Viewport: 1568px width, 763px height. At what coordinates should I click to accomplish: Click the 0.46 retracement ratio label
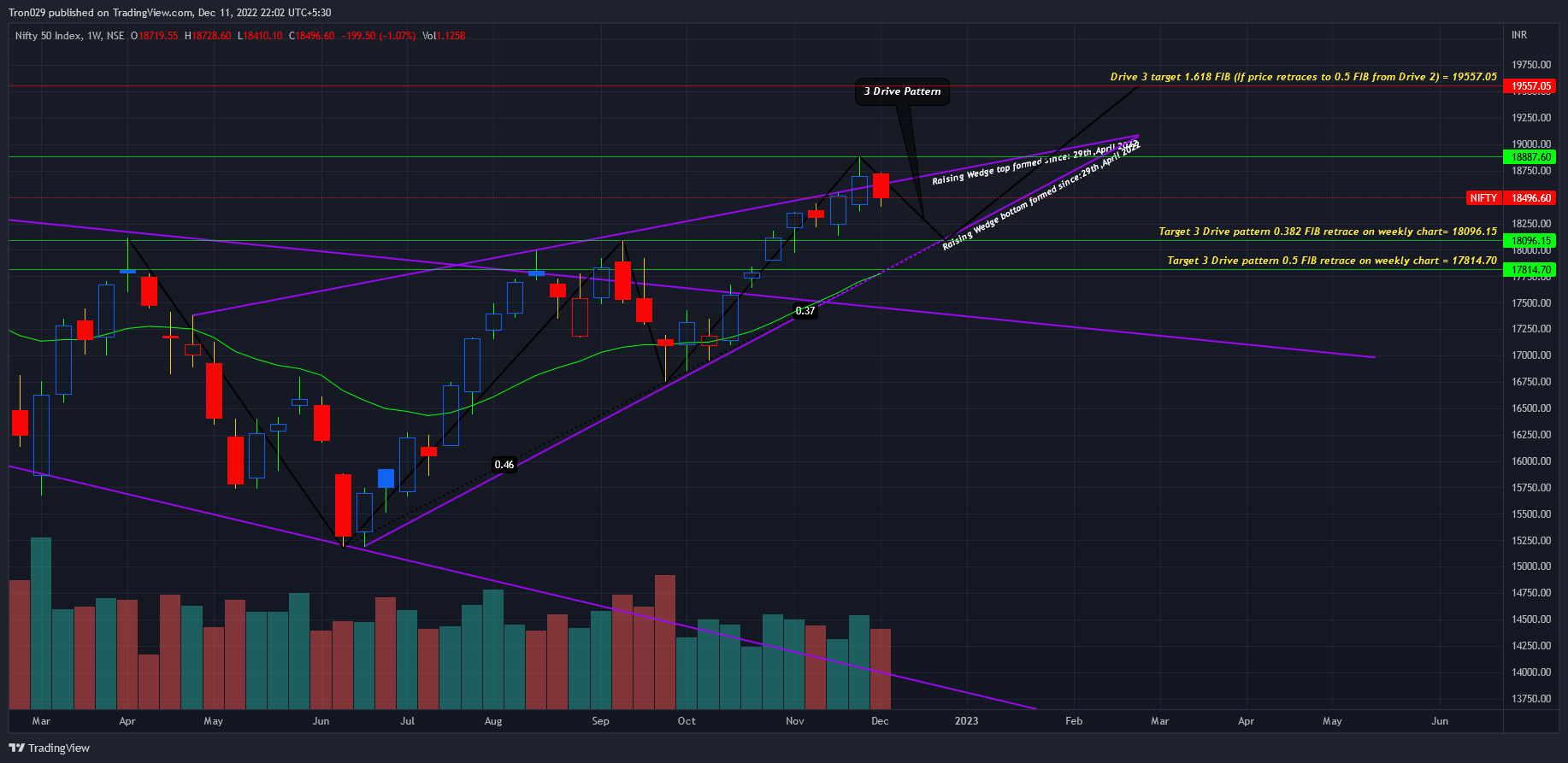(504, 465)
